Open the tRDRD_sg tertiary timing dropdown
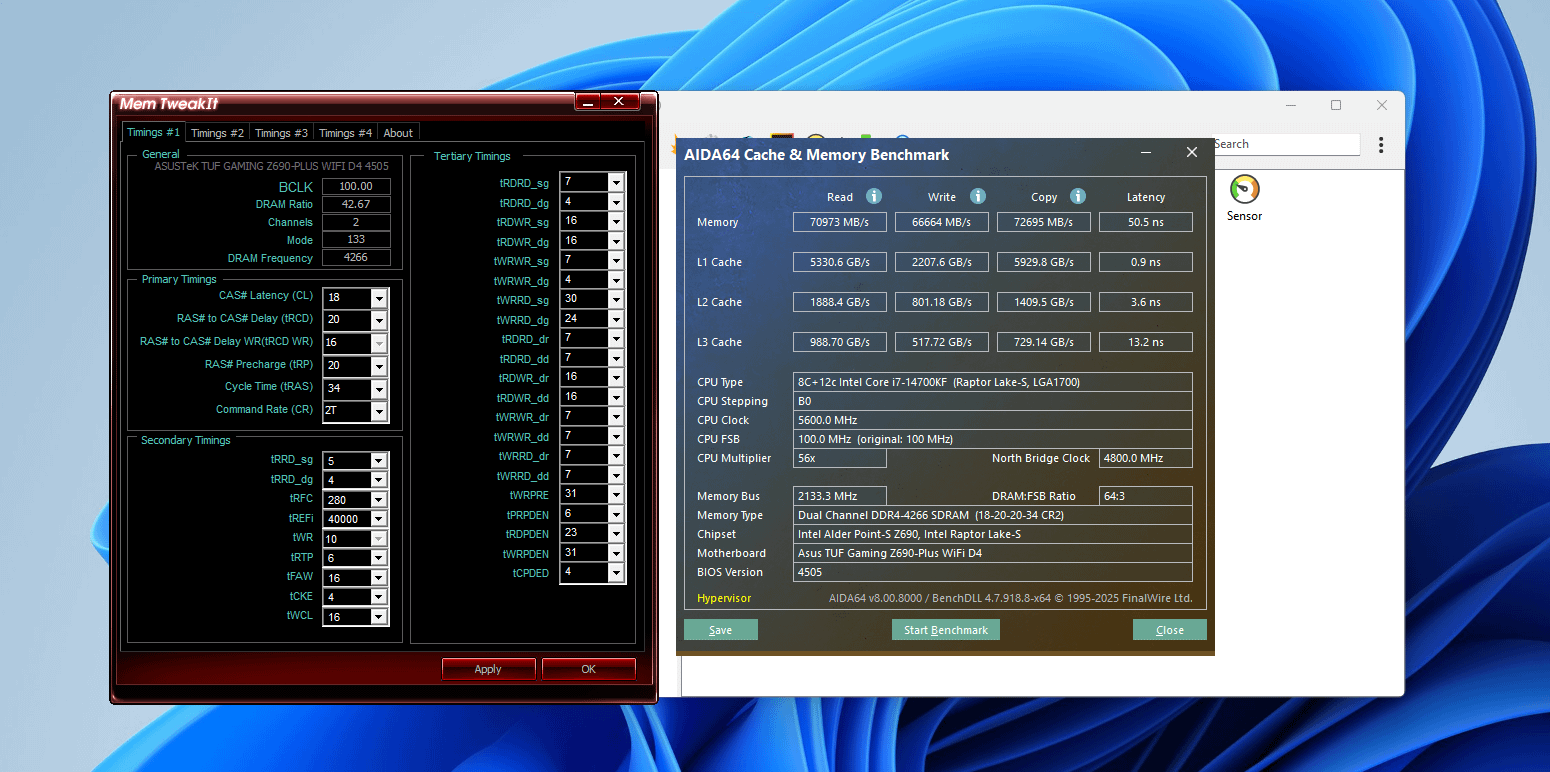The image size is (1550, 772). pos(616,182)
